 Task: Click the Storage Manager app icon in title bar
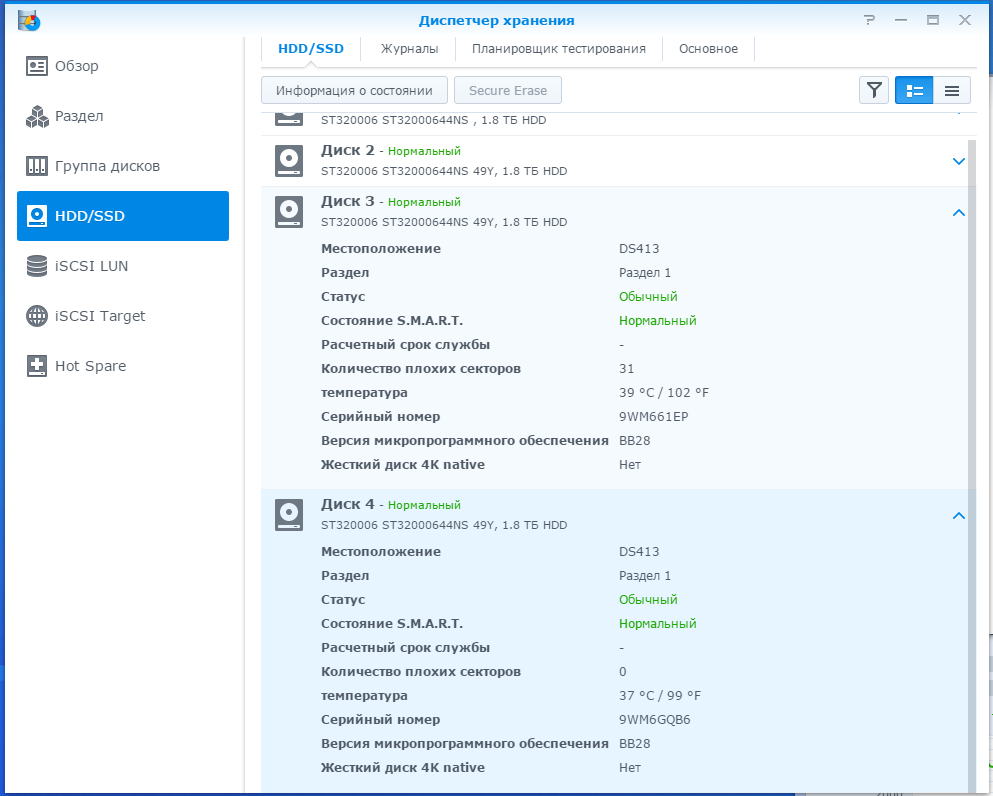[x=28, y=20]
